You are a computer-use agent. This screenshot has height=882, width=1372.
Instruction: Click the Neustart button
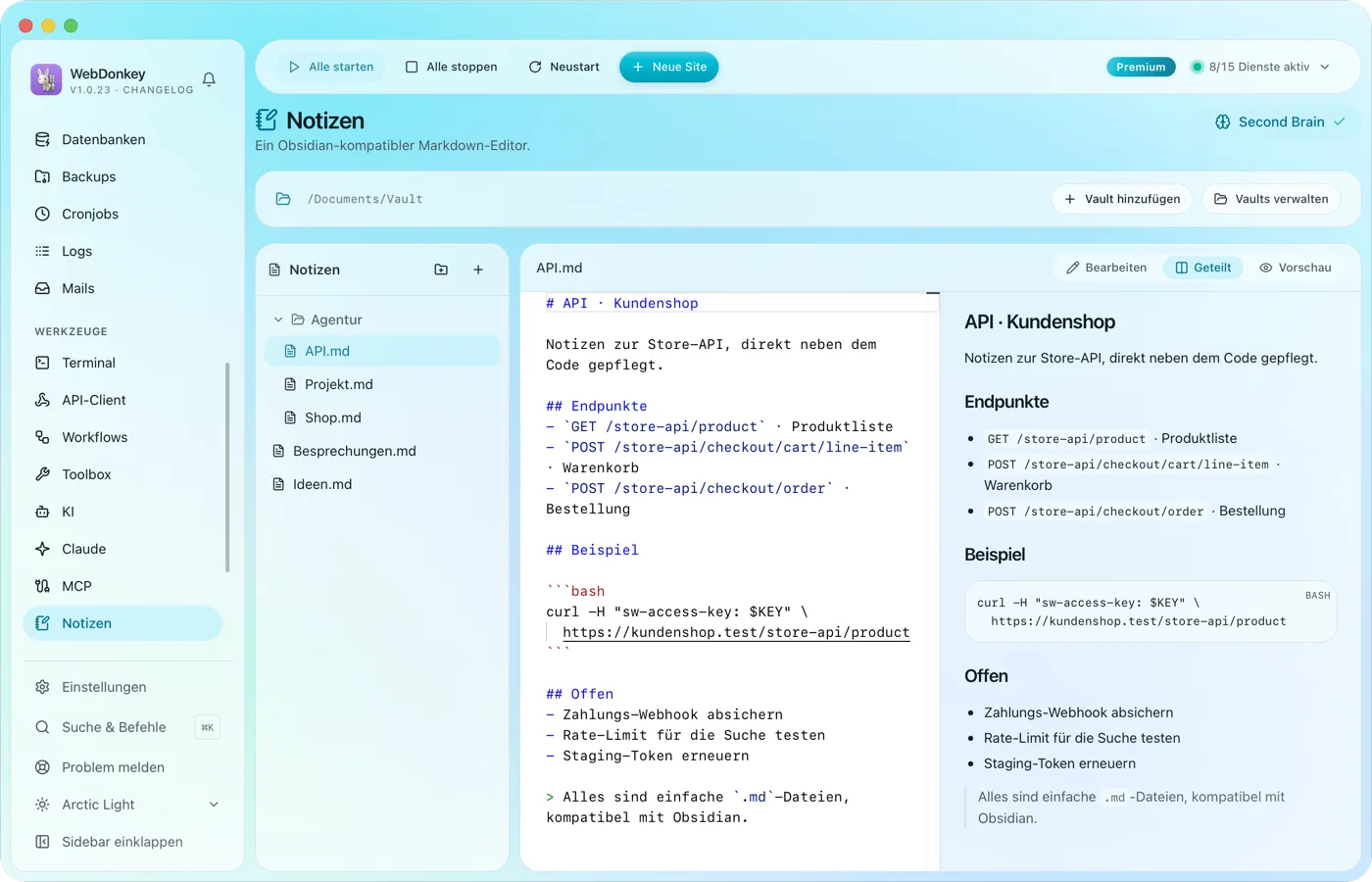564,67
